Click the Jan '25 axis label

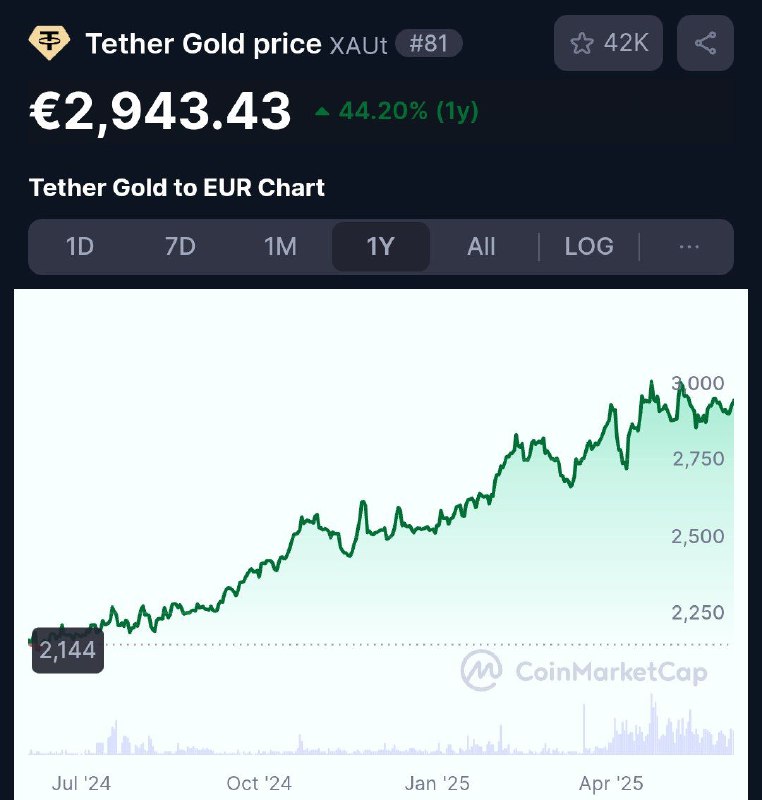tap(437, 783)
